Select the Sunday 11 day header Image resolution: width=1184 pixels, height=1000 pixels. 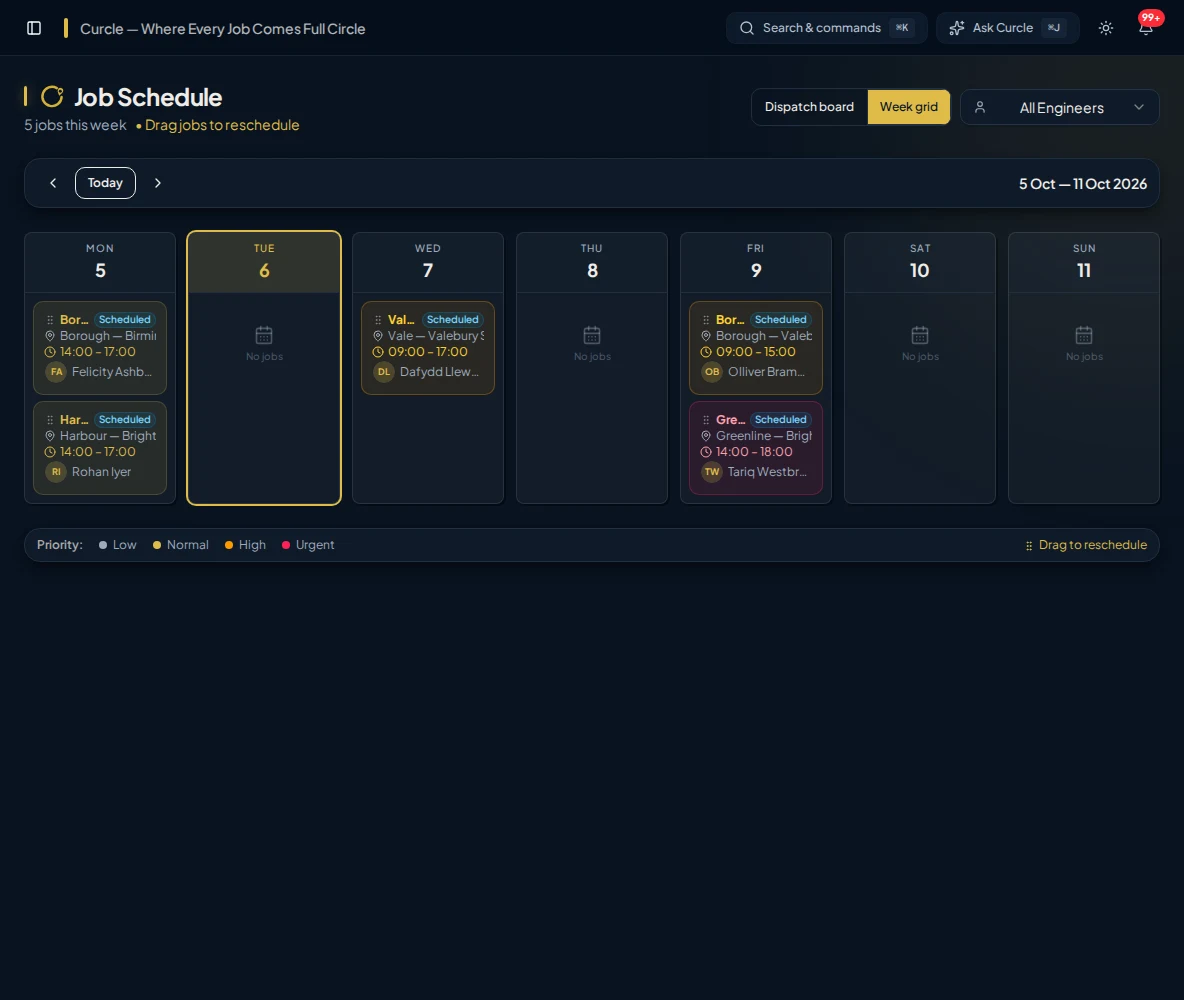(x=1084, y=262)
